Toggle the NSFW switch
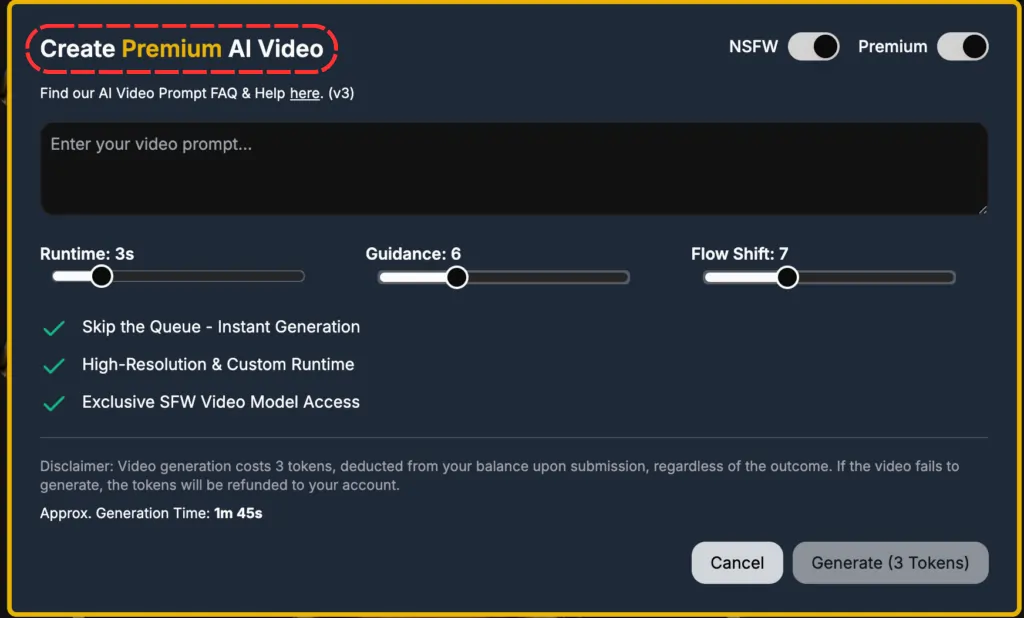 pyautogui.click(x=814, y=46)
